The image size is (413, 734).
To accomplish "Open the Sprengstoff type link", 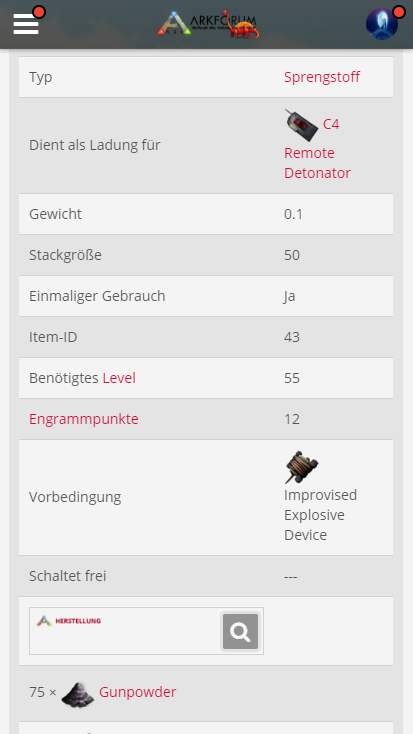I will pos(322,77).
